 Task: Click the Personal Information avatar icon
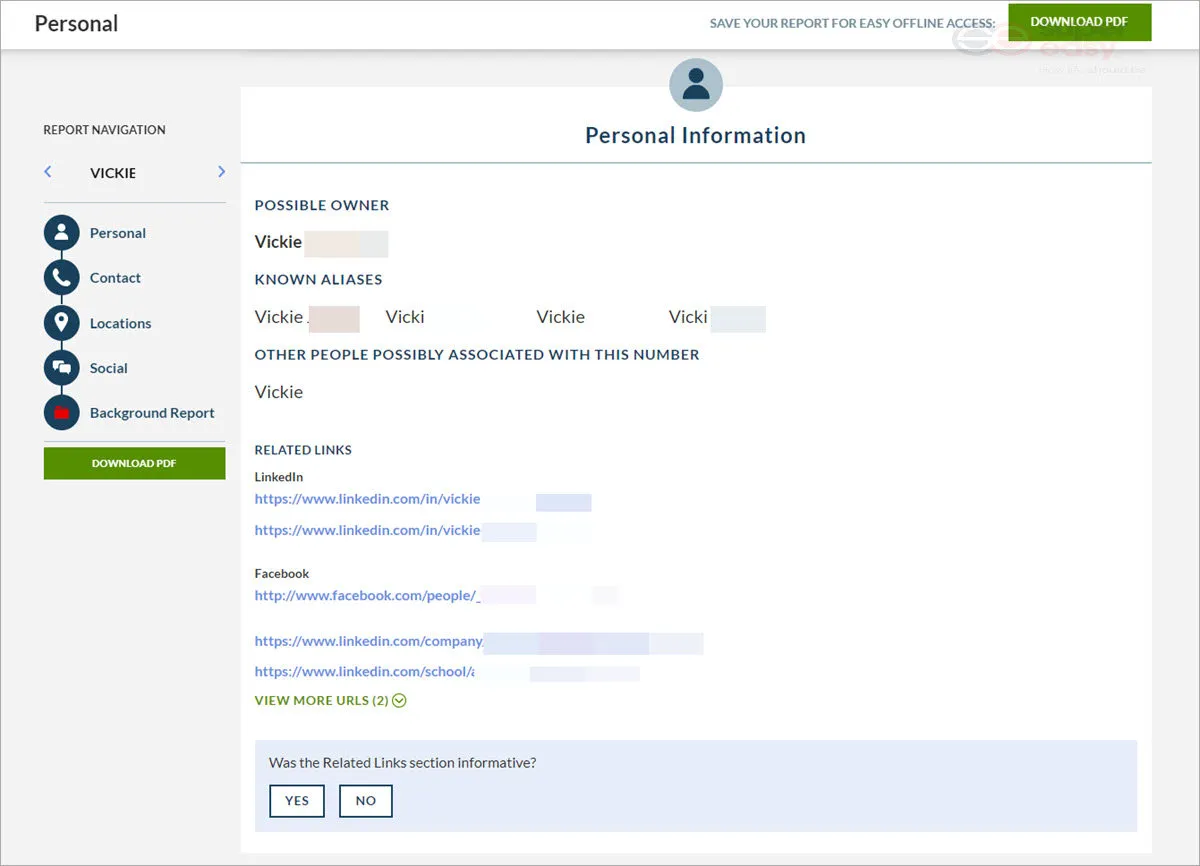pos(695,84)
